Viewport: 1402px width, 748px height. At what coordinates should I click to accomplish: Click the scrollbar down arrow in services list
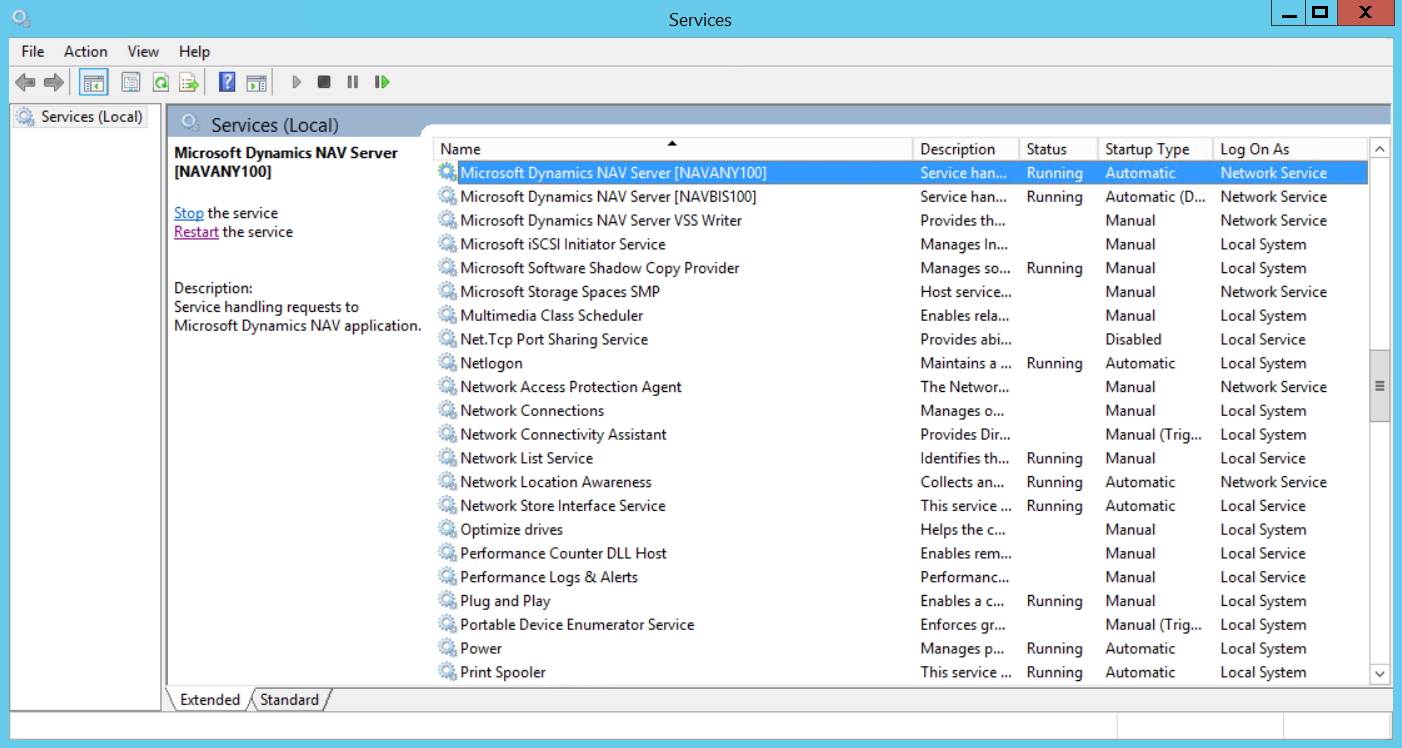tap(1381, 674)
